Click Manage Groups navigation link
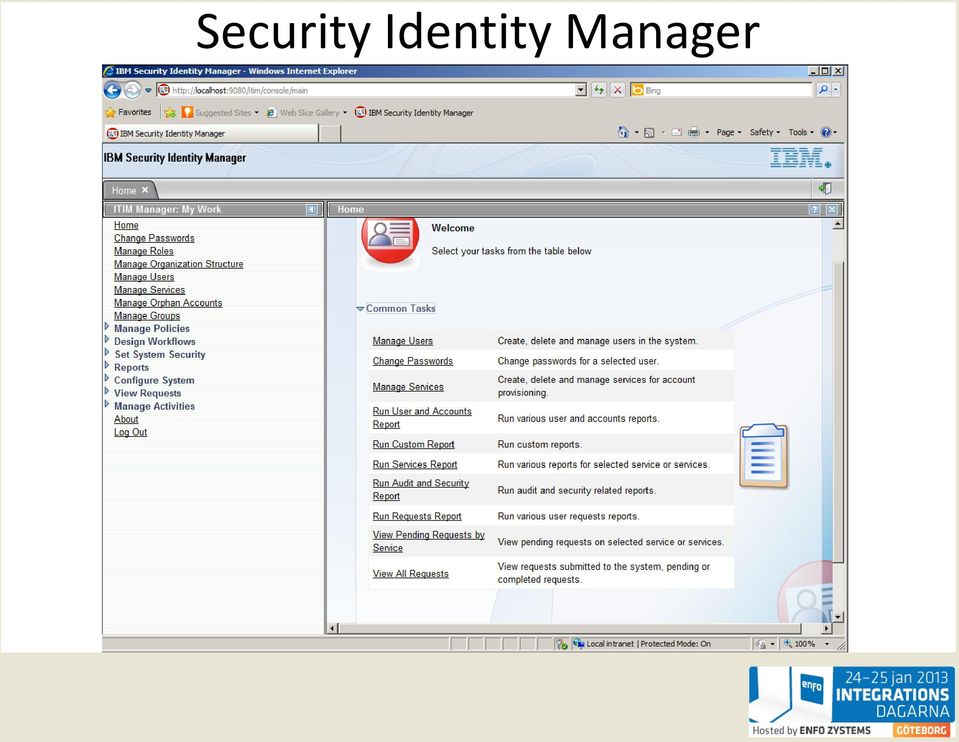This screenshot has height=742, width=959. [147, 316]
